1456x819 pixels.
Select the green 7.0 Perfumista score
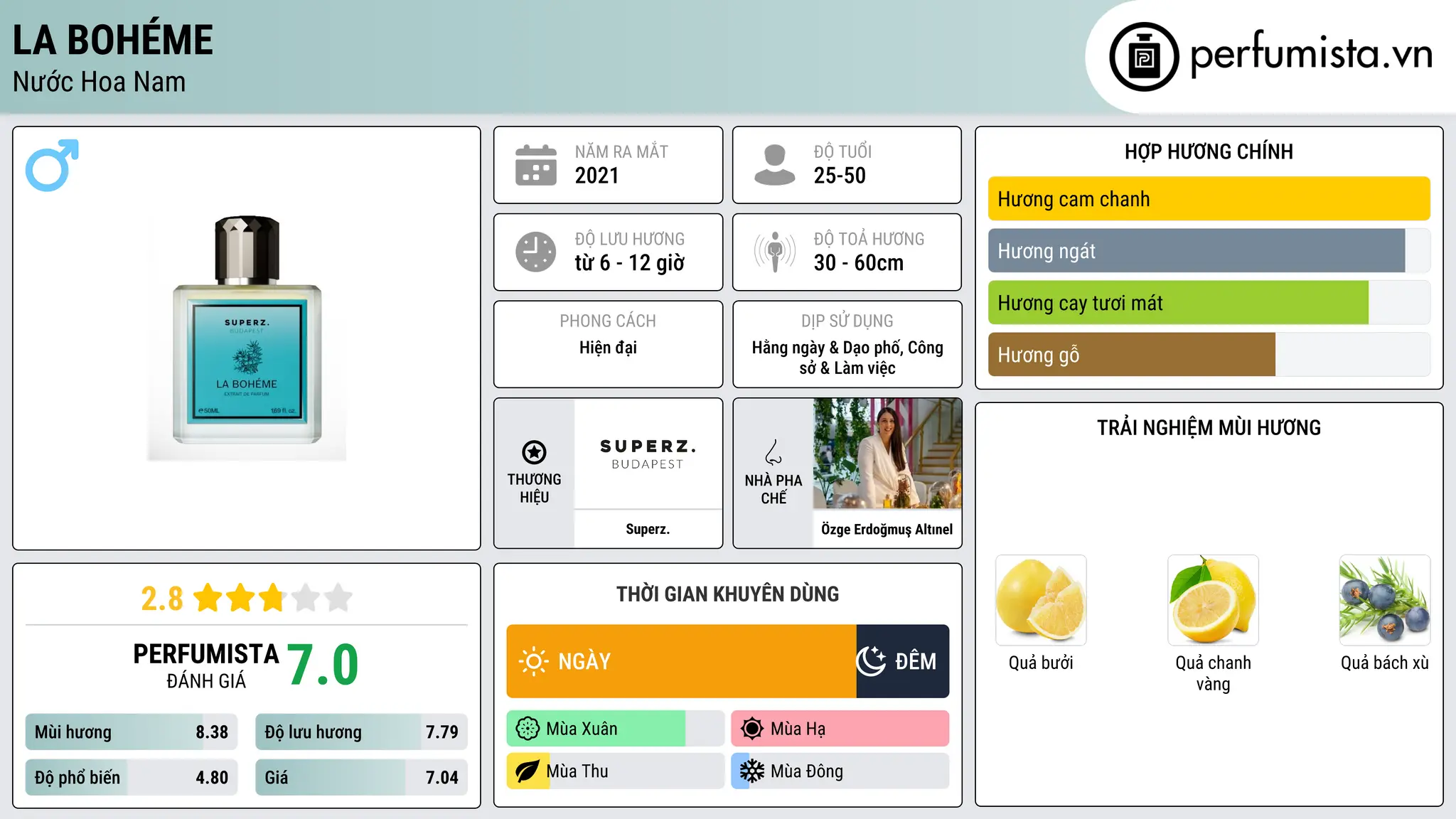click(x=323, y=665)
